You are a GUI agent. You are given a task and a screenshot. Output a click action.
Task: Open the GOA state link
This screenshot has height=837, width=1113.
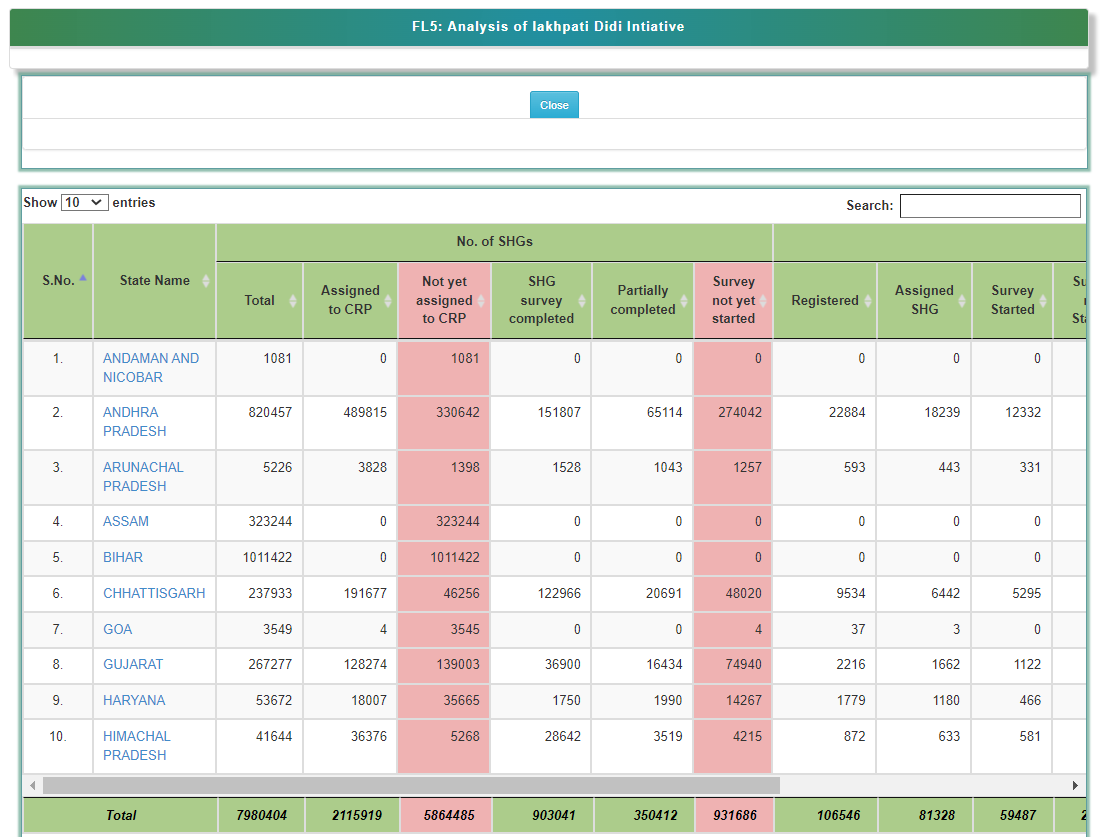tap(120, 629)
